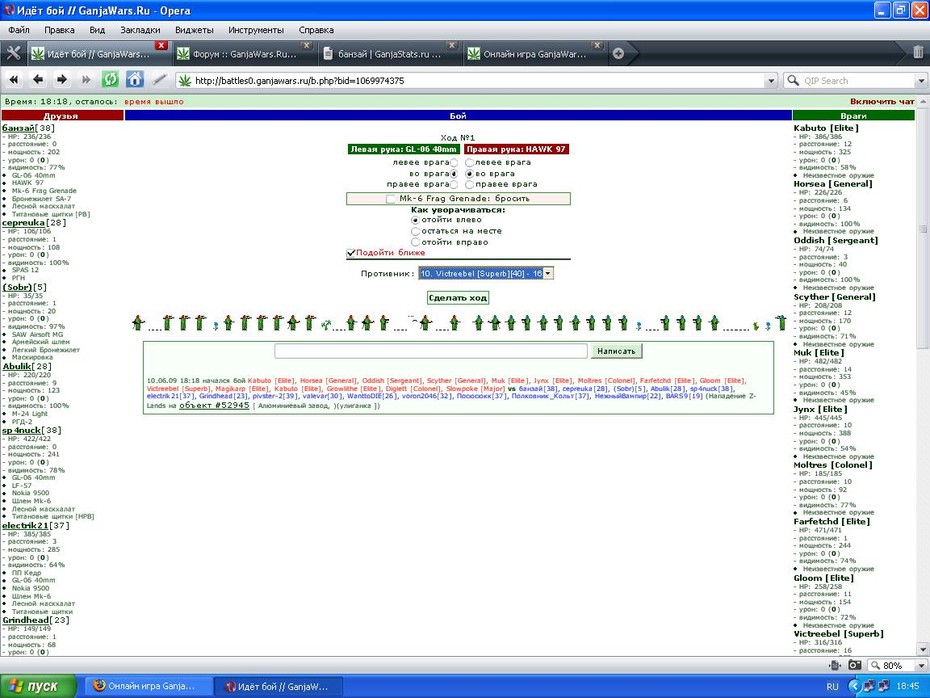Click the fit-to-width icon in status bar

(x=835, y=665)
